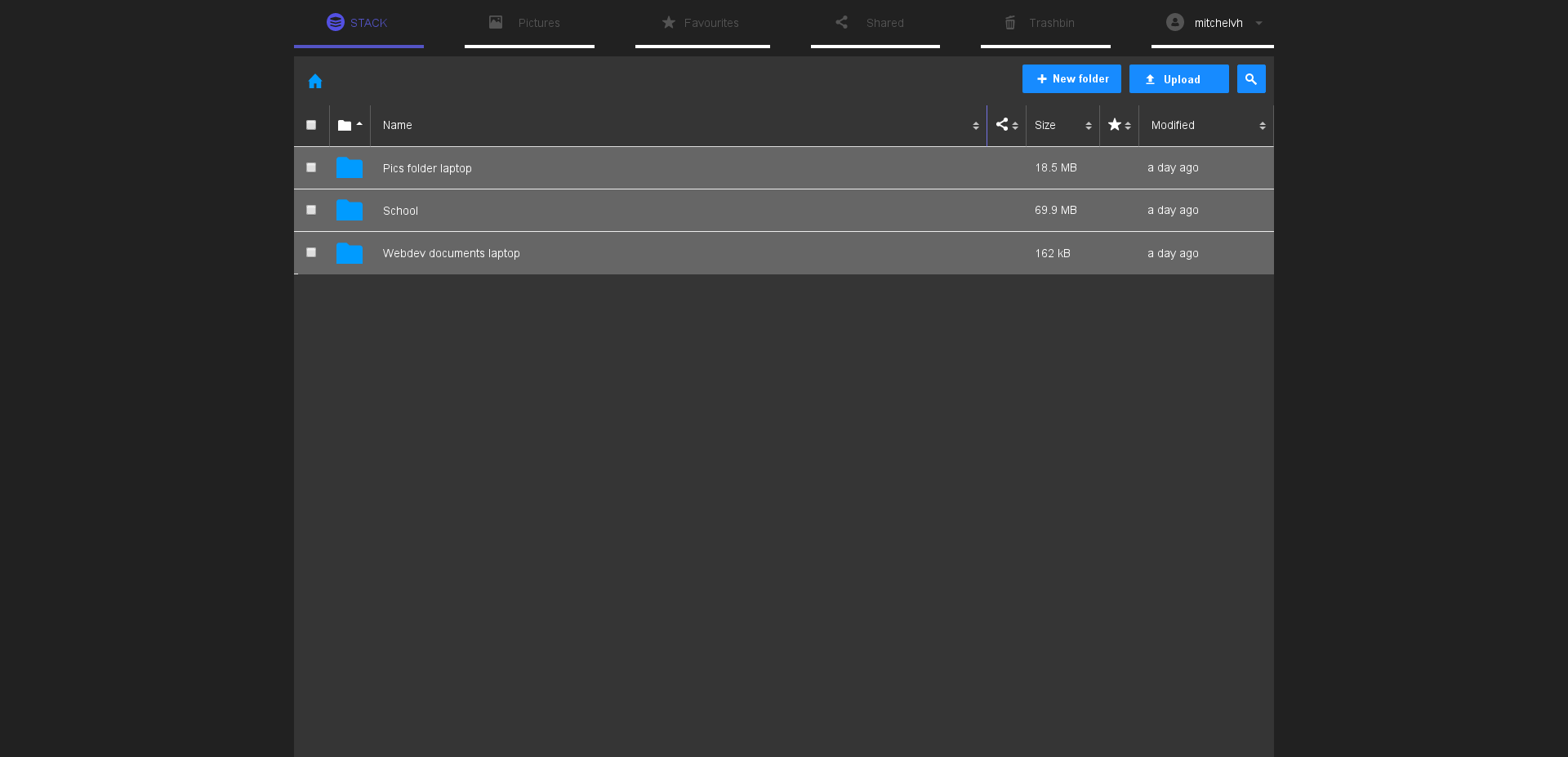Sort by Size using its sort arrows
Image resolution: width=1568 pixels, height=757 pixels.
[x=1088, y=125]
